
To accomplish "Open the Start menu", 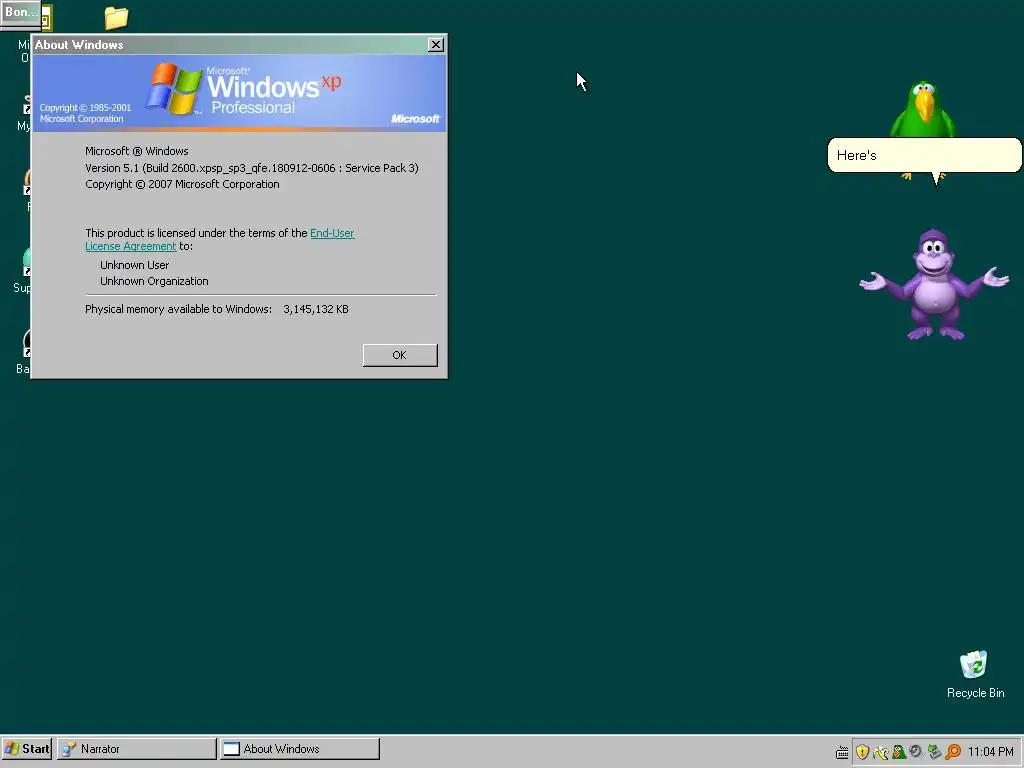I will tap(27, 748).
